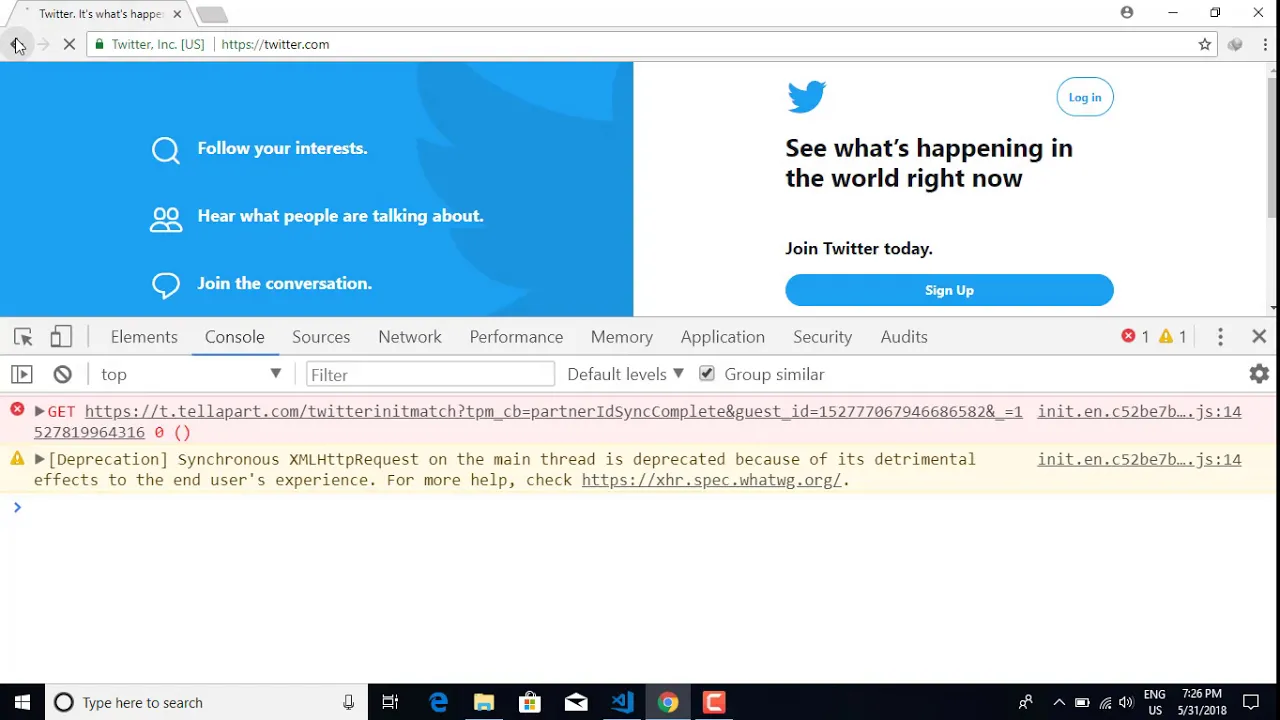This screenshot has height=720, width=1280.
Task: Click the twitter.com address bar URL
Action: pos(275,44)
